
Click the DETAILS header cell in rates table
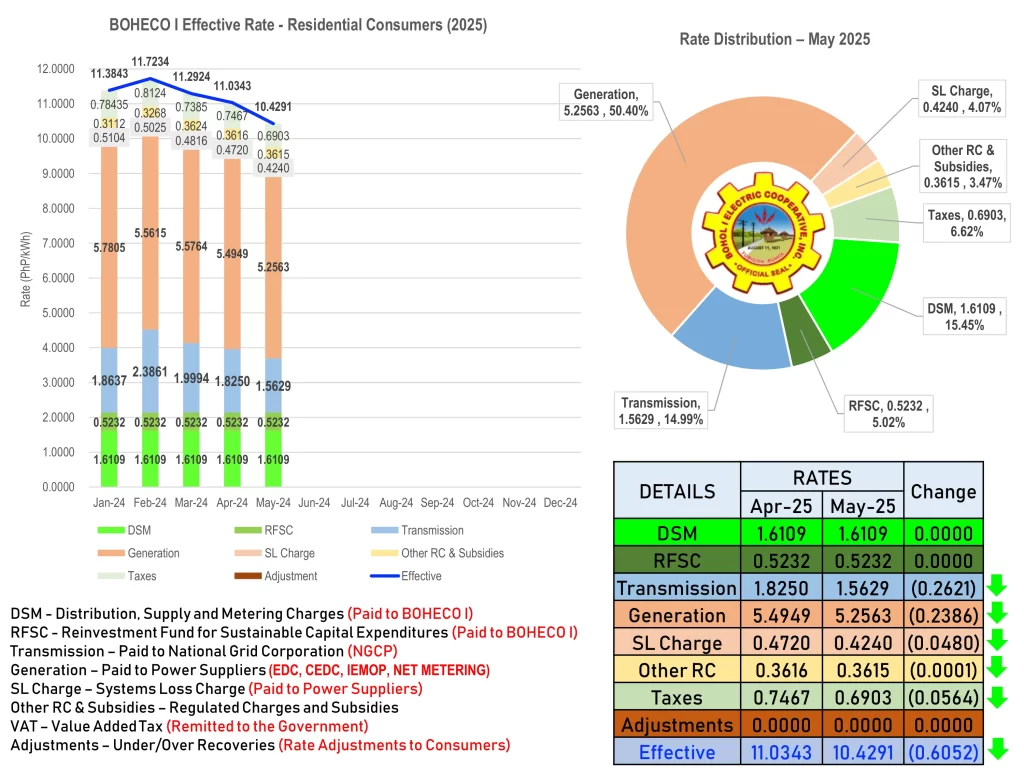click(x=676, y=490)
